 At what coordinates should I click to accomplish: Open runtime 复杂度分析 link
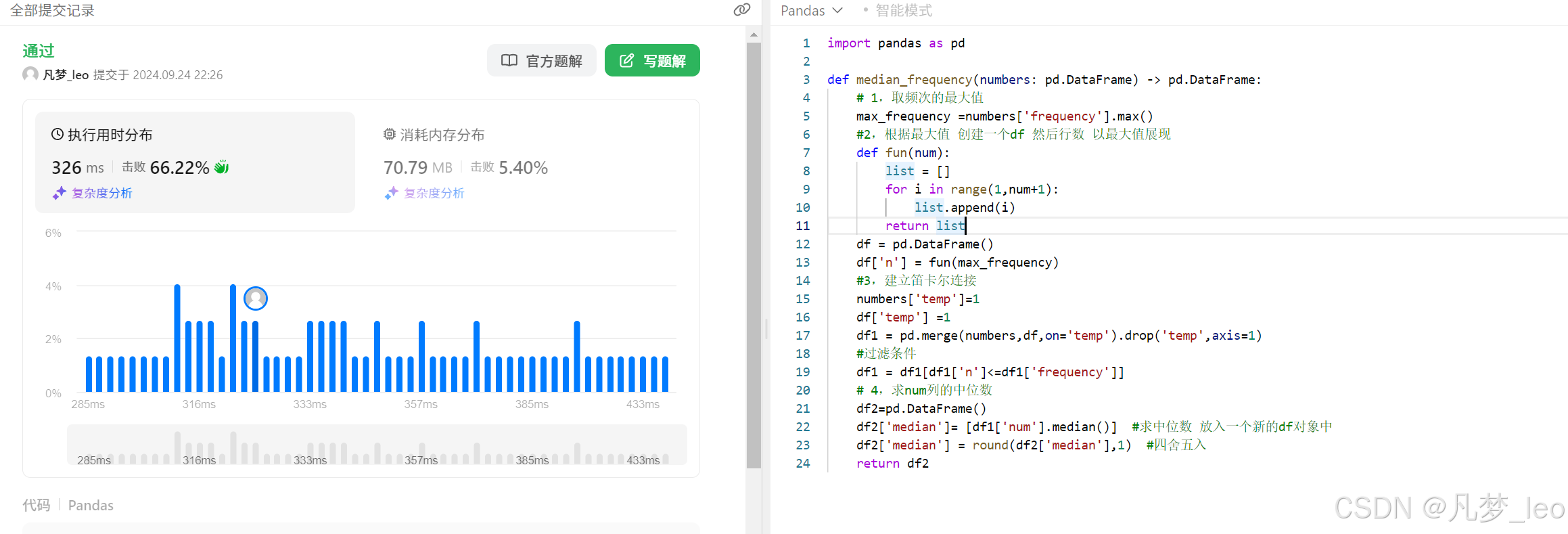102,193
